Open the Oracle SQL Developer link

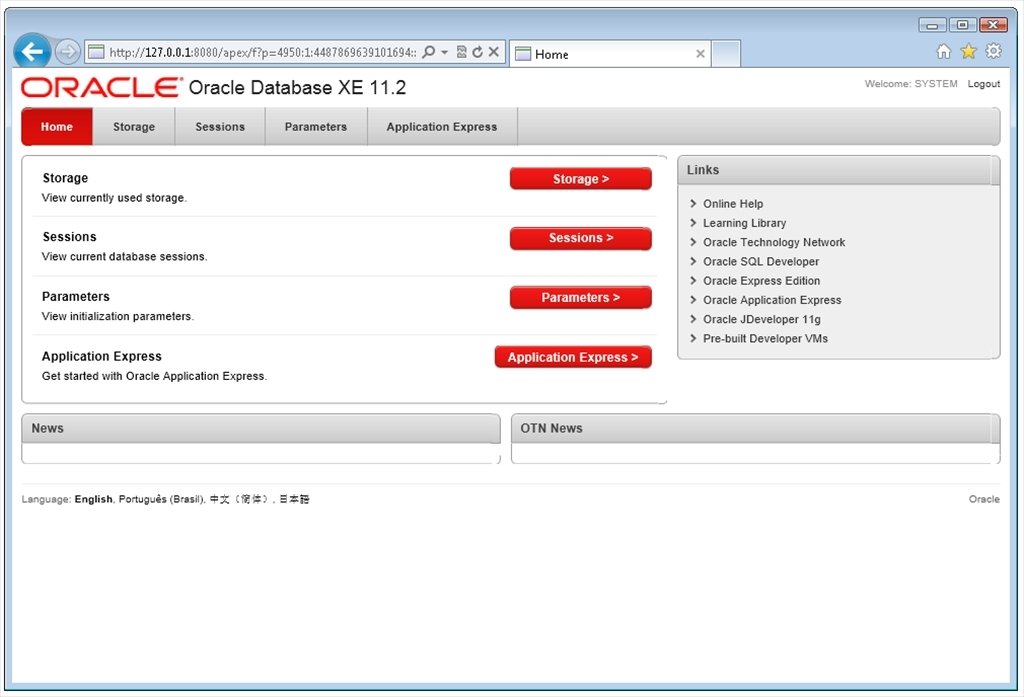point(760,261)
